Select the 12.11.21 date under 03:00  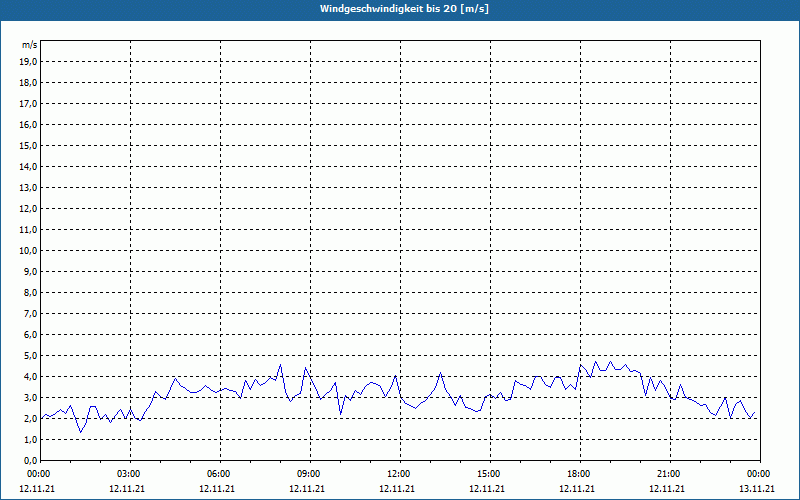pos(127,489)
